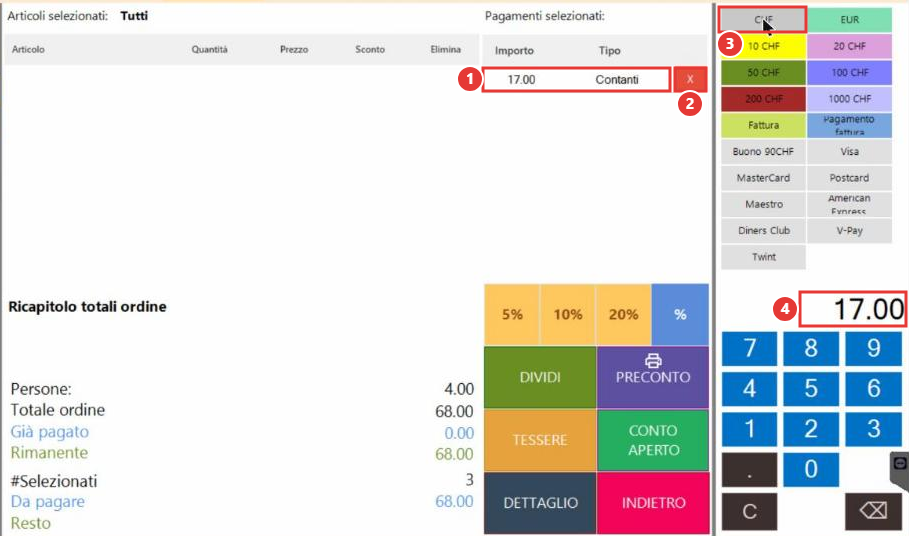Choose Fattura payment type
The height and width of the screenshot is (536, 909).
click(763, 125)
